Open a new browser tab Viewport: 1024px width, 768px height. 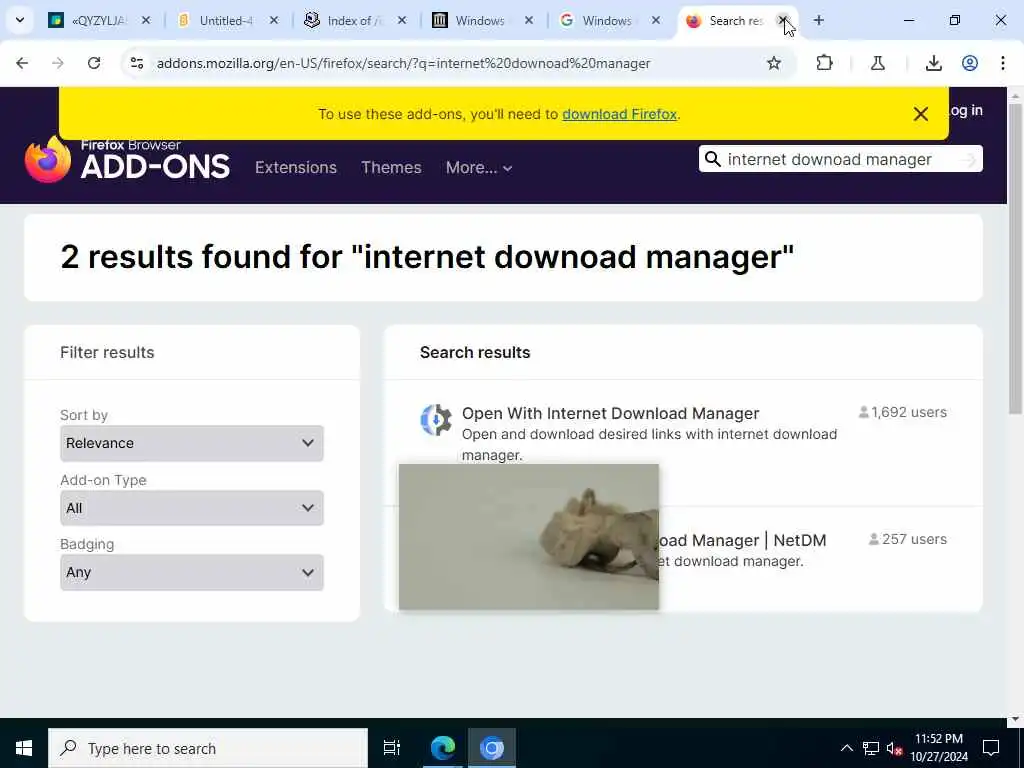click(x=819, y=20)
